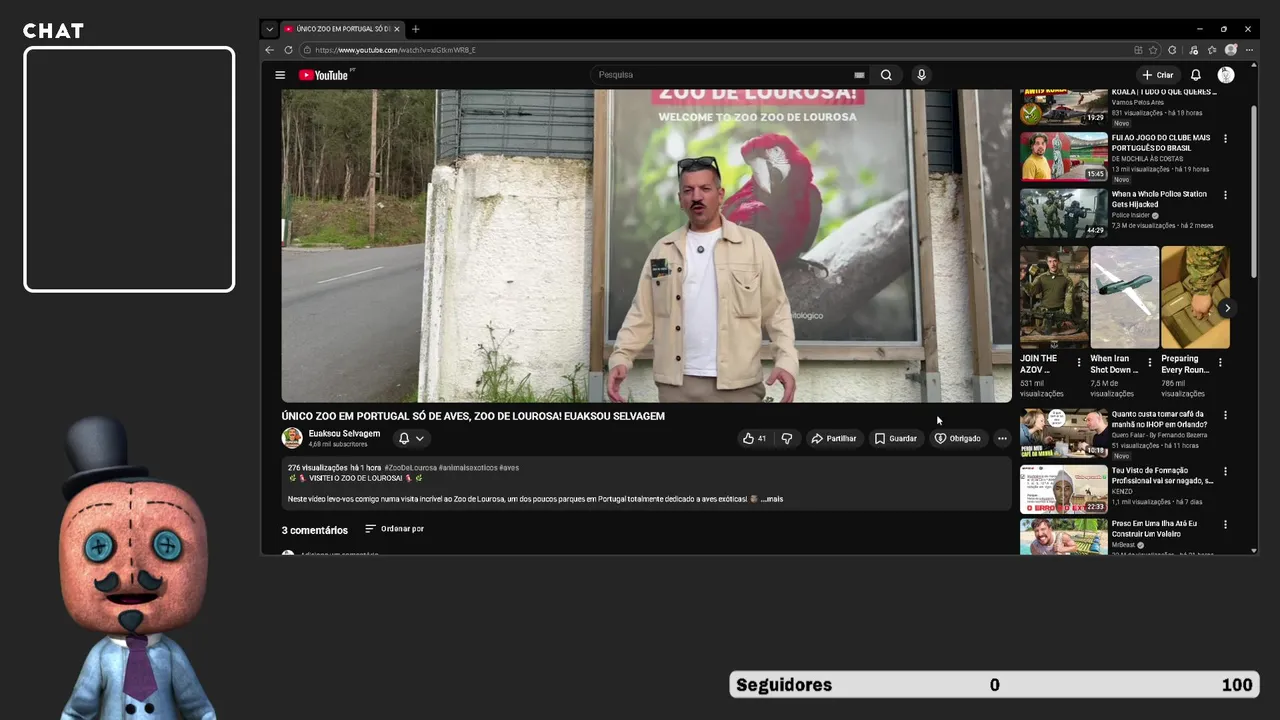1280x720 pixels.
Task: Open YouTube notifications bell in header
Action: [1195, 75]
